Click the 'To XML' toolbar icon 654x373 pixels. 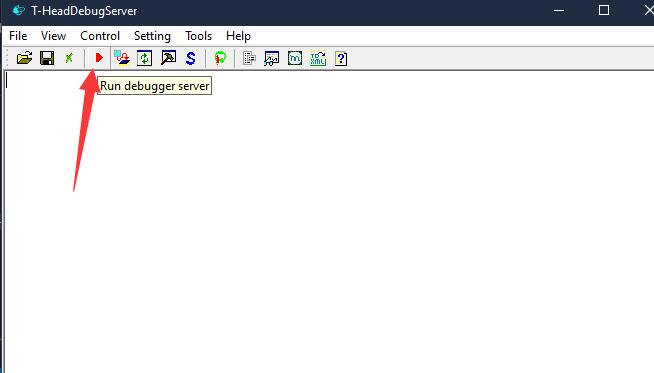[x=318, y=58]
